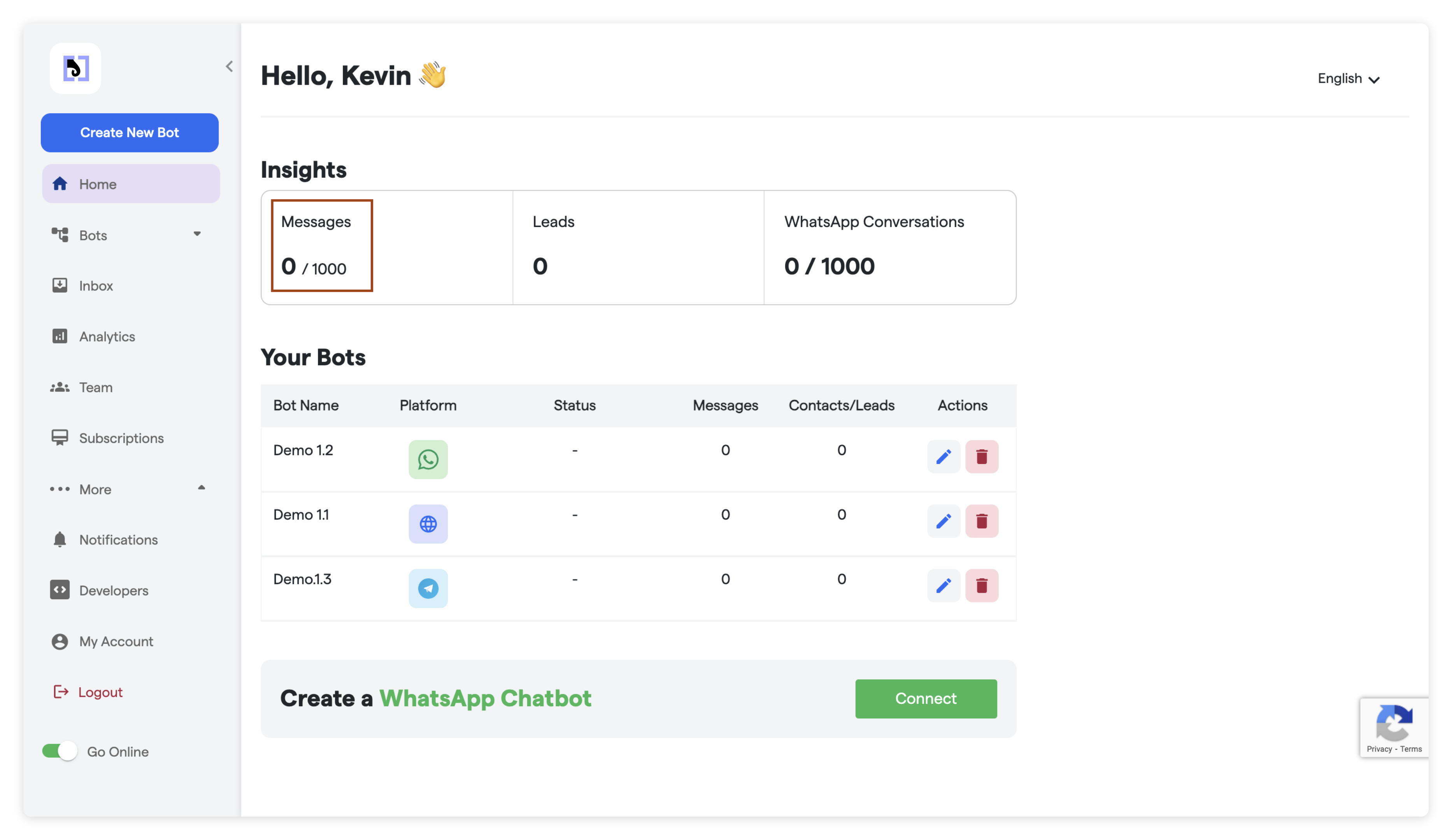This screenshot has width=1452, height=840.
Task: Click the Create New Bot button
Action: (x=130, y=133)
